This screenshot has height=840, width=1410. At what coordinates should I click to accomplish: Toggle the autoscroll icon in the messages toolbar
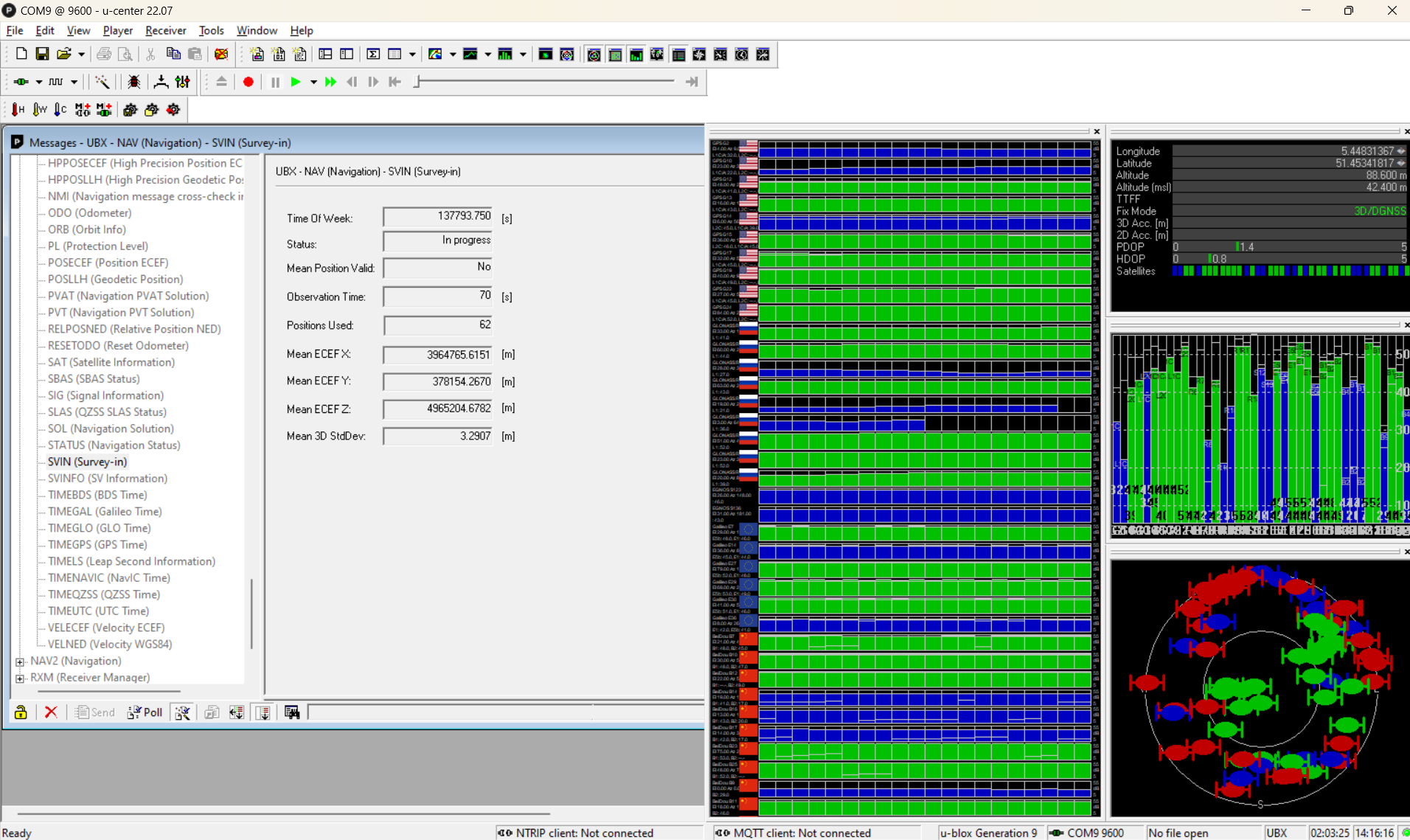click(263, 712)
